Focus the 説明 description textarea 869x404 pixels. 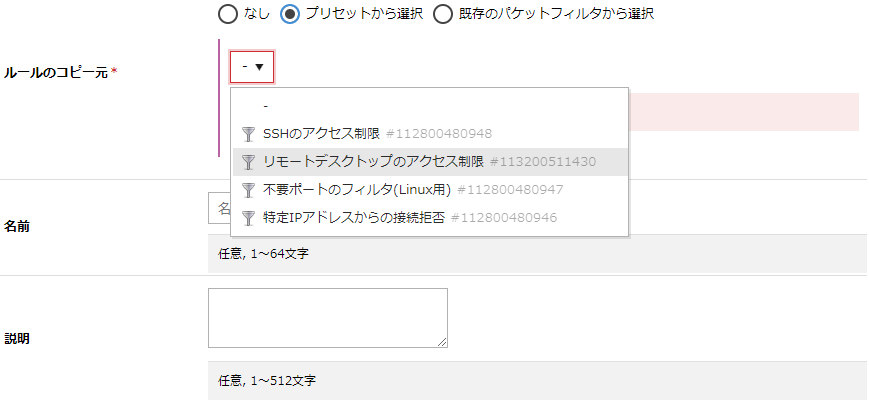(327, 318)
